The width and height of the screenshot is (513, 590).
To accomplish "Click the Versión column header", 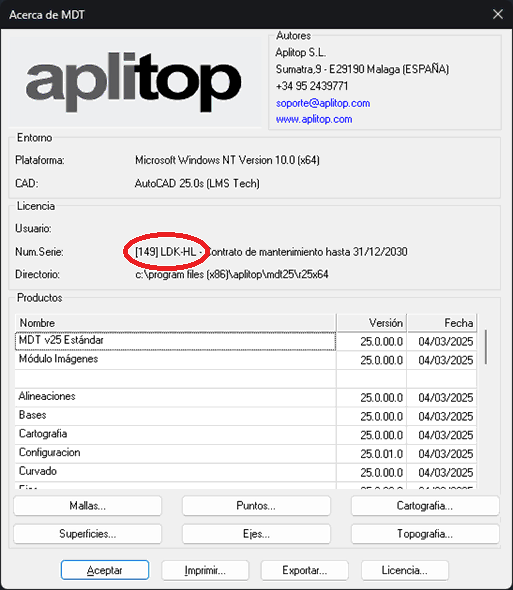I will coord(372,323).
